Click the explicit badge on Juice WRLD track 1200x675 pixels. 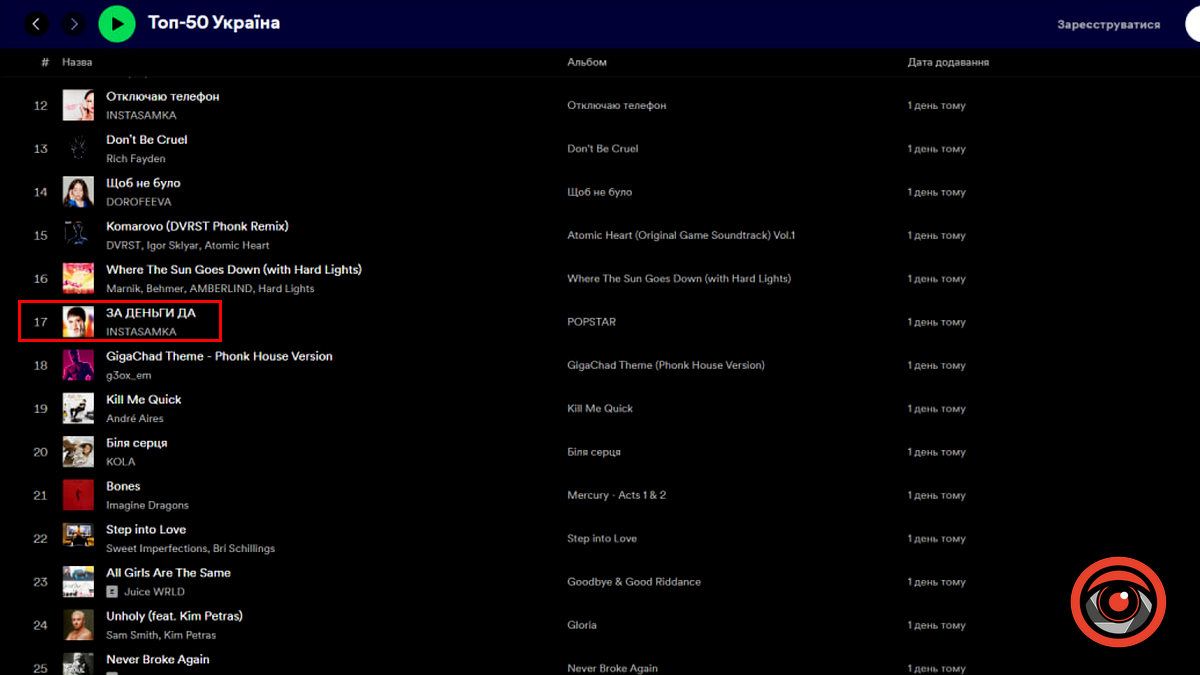[113, 592]
